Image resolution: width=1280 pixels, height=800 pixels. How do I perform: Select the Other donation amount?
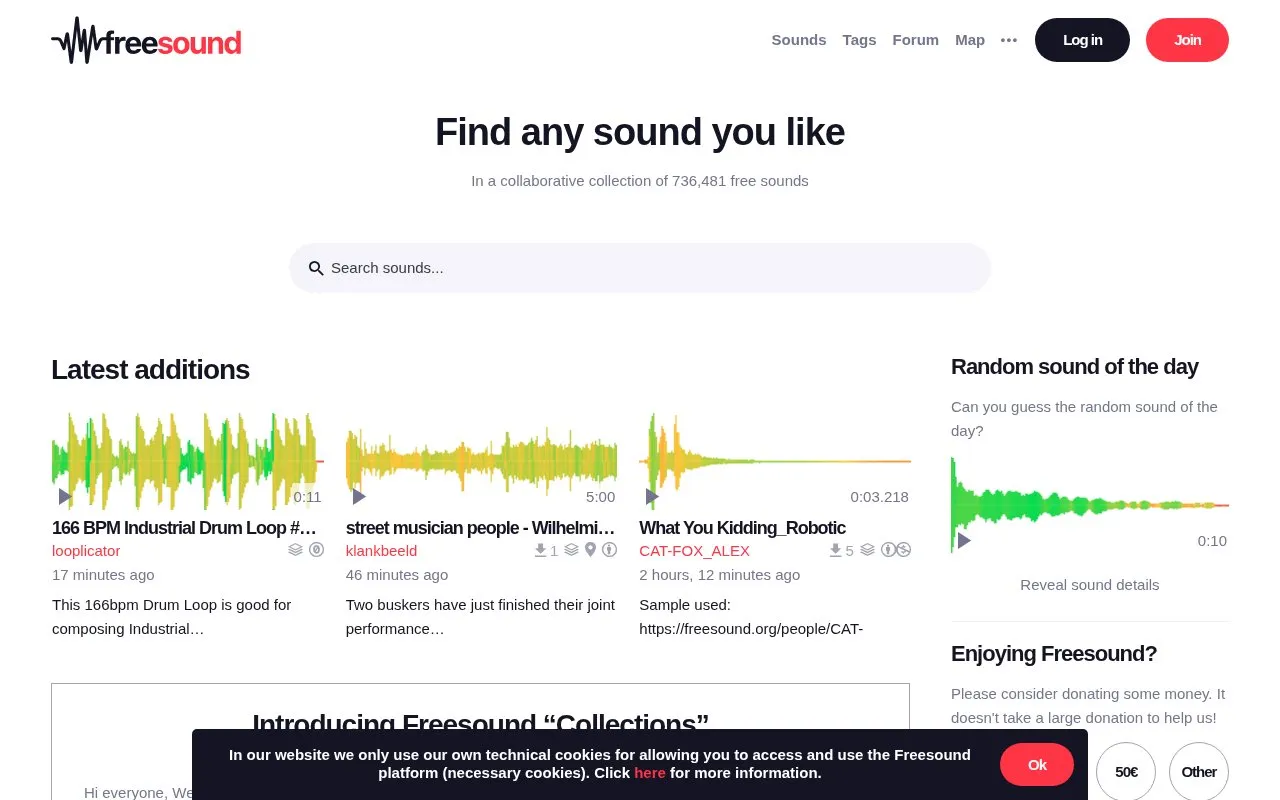coord(1199,772)
